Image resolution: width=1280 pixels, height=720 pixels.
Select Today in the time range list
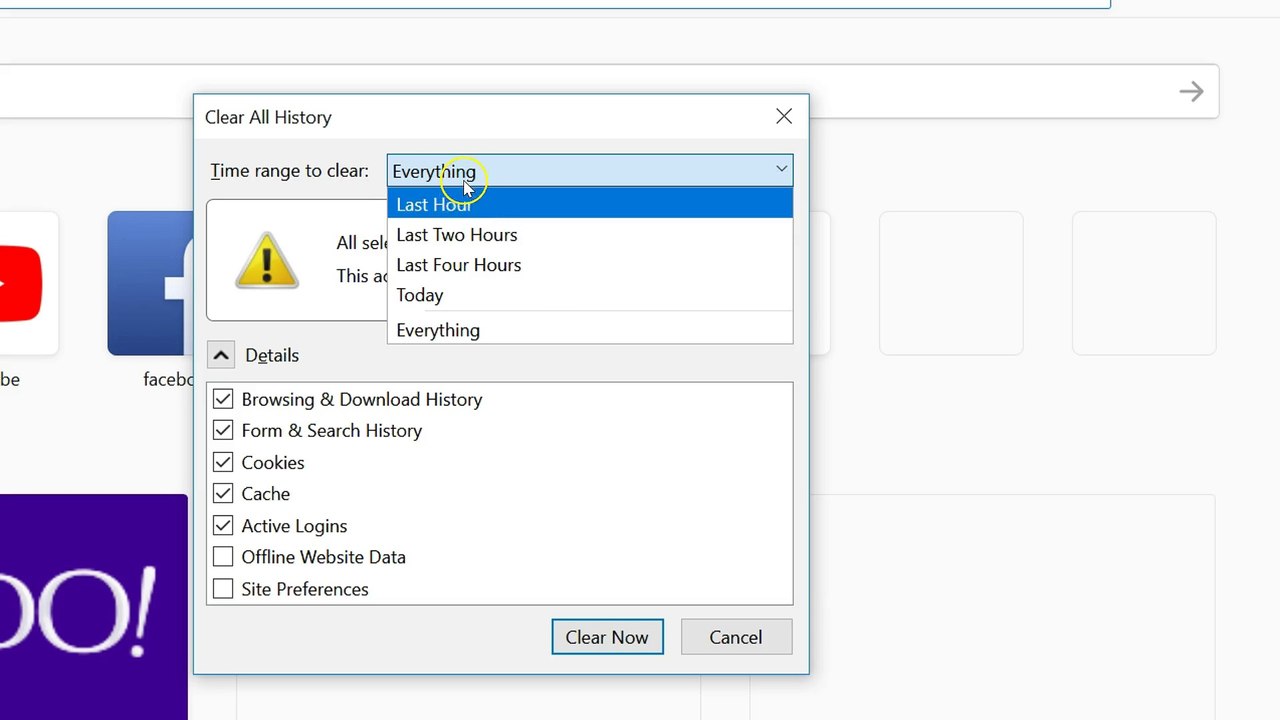pos(590,295)
